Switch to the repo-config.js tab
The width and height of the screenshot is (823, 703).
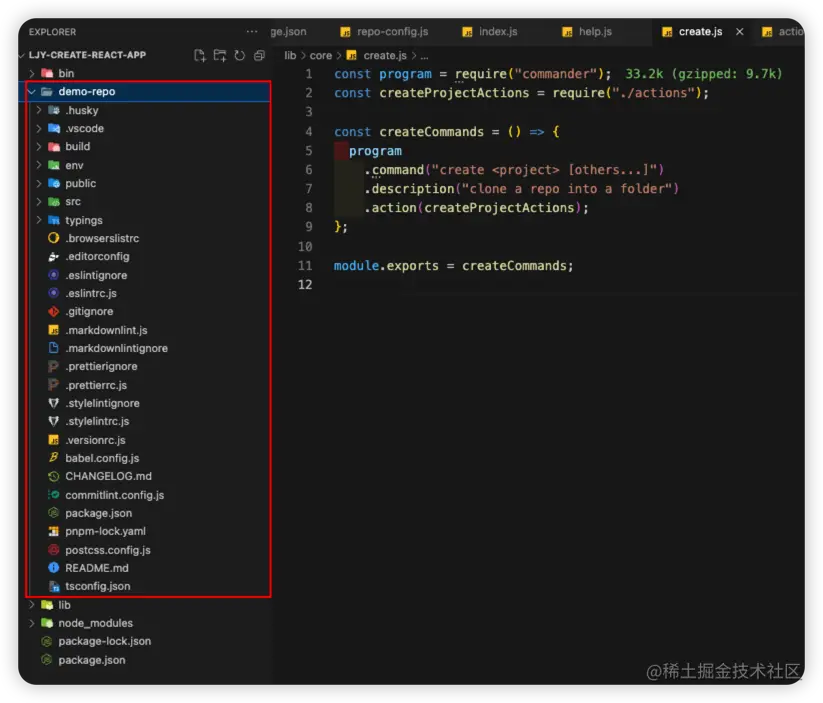point(384,32)
